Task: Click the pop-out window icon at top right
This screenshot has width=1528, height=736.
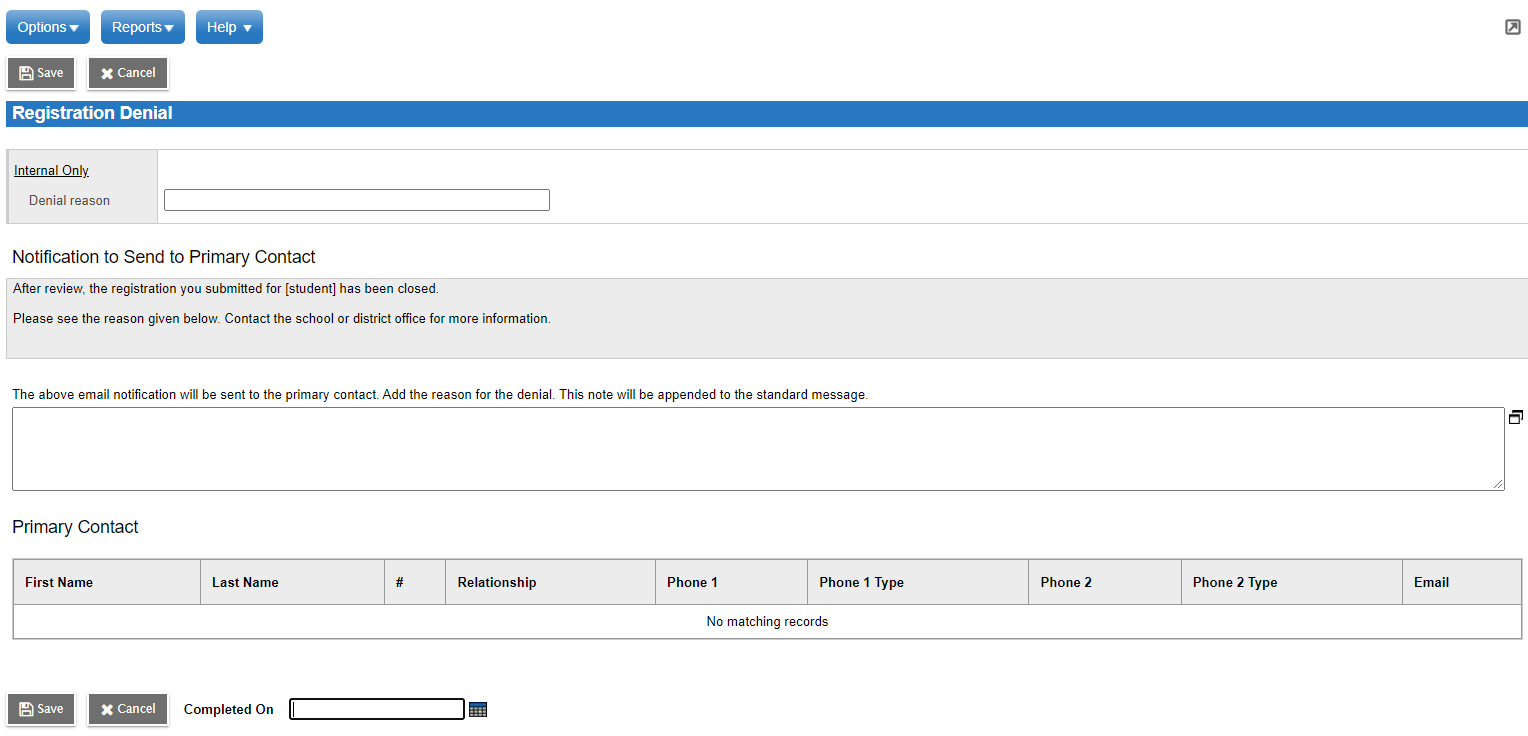Action: (x=1512, y=27)
